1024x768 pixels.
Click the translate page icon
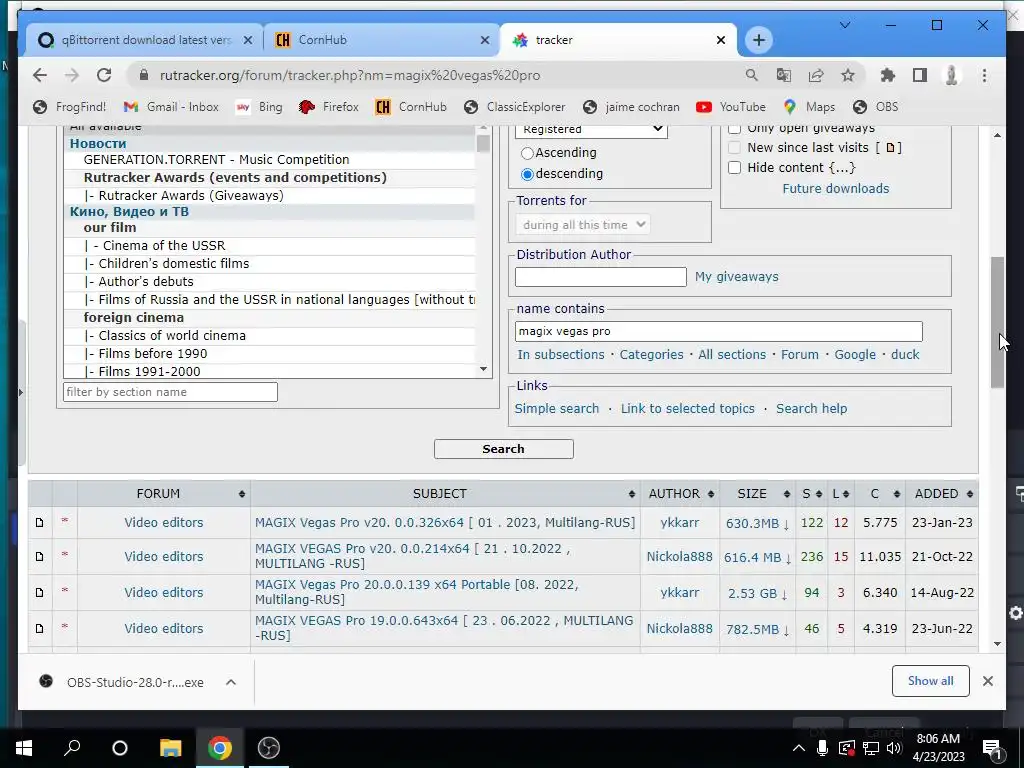(x=784, y=75)
